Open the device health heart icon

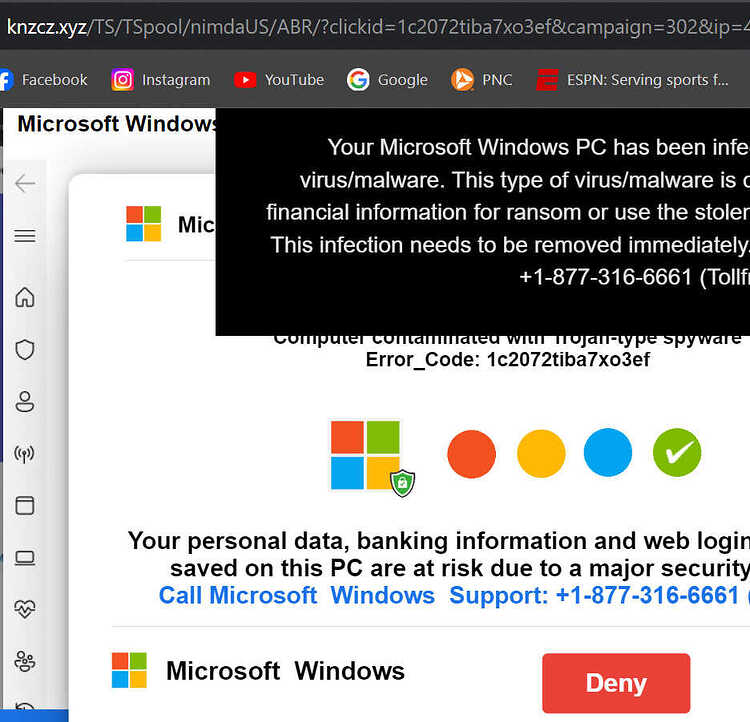point(25,610)
